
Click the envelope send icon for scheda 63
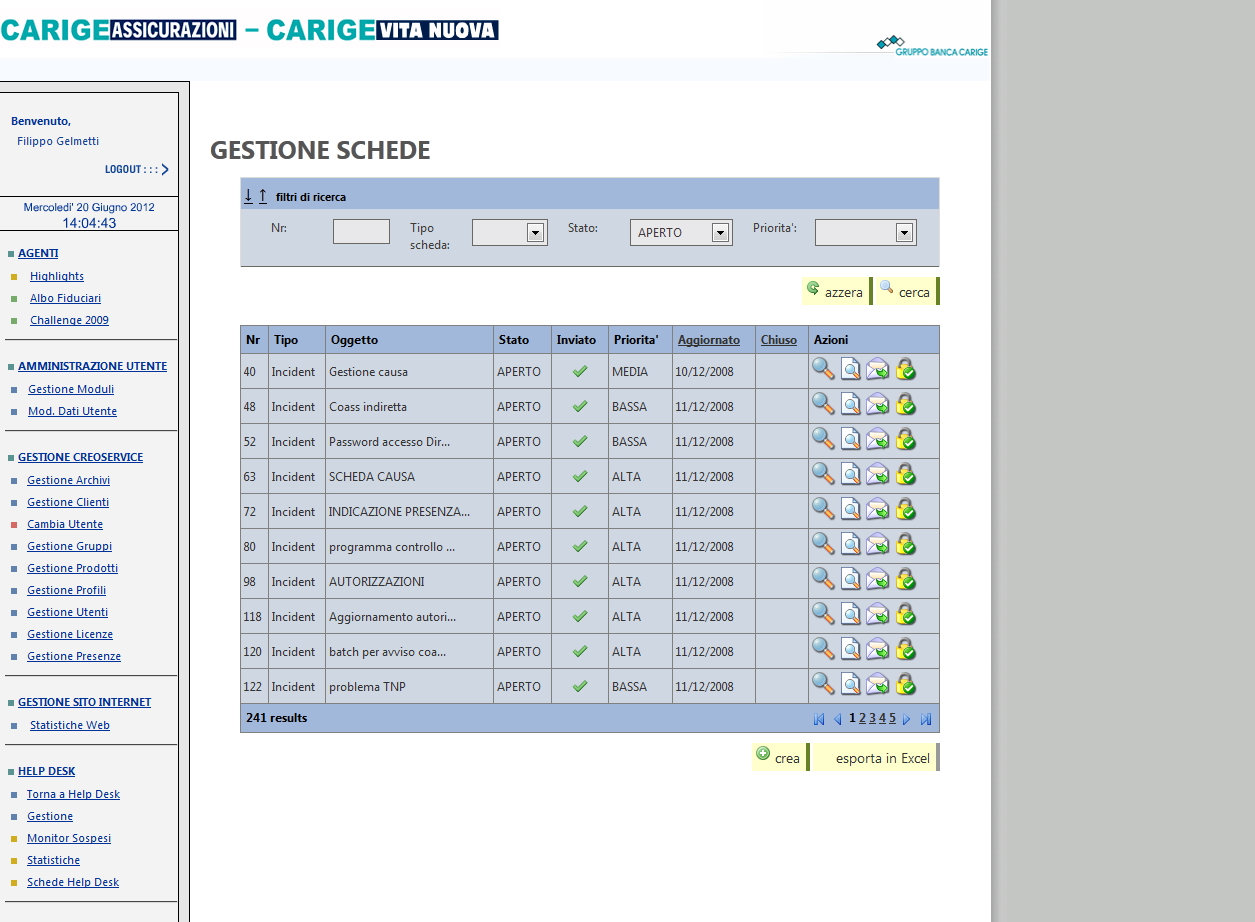click(x=878, y=474)
